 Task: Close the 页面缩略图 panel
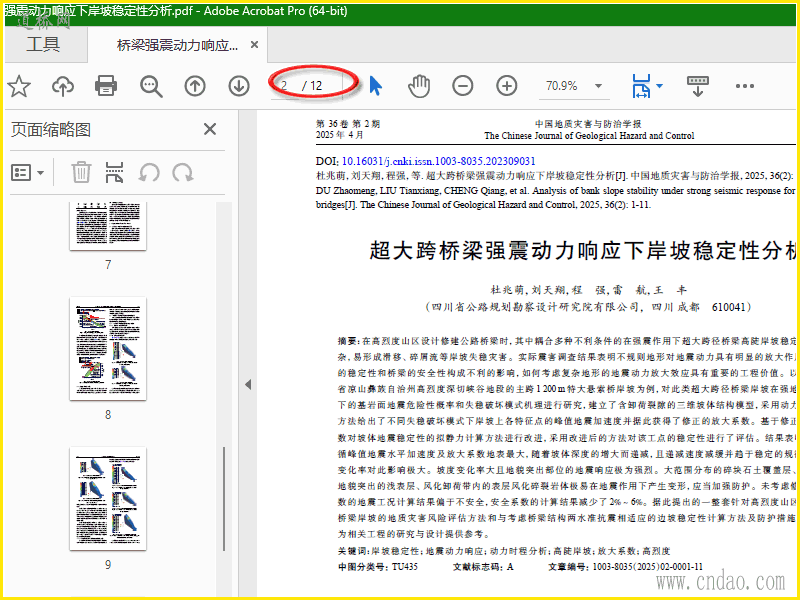[210, 129]
